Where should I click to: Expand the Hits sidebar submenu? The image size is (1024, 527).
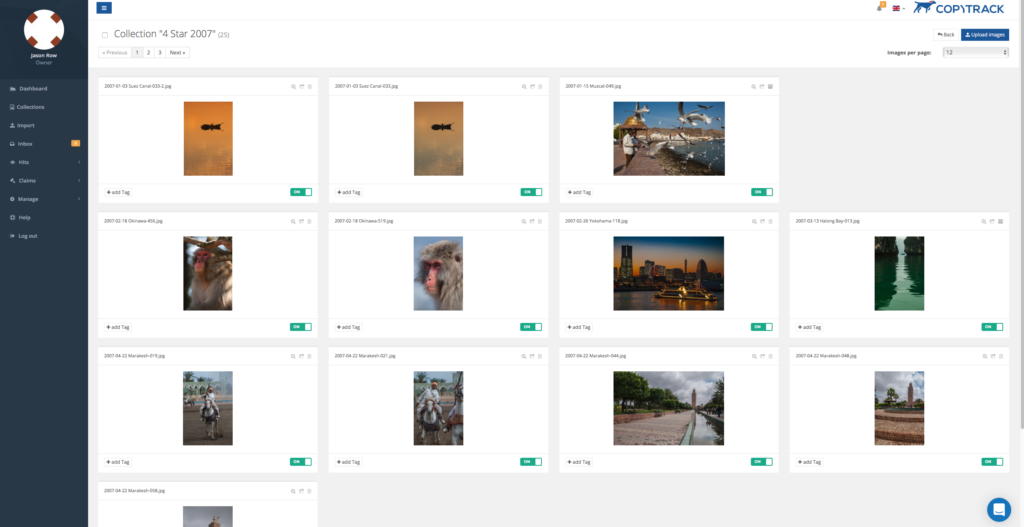(x=44, y=162)
